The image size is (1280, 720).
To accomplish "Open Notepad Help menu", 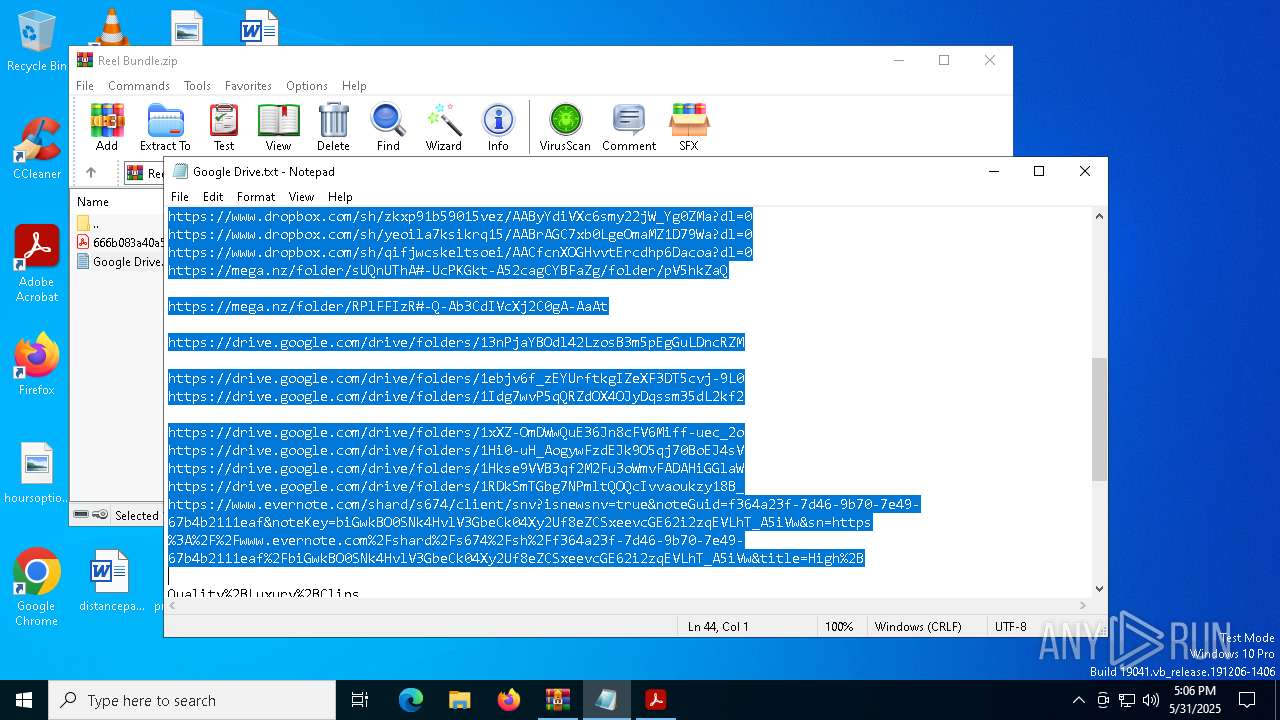I will pyautogui.click(x=340, y=197).
